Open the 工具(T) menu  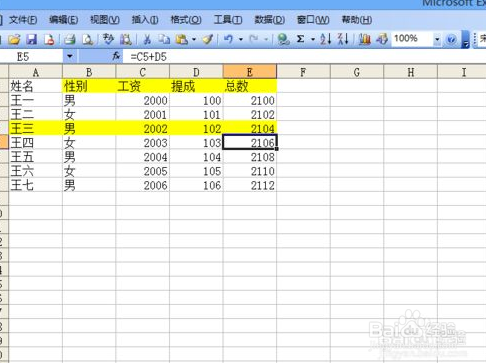point(228,20)
